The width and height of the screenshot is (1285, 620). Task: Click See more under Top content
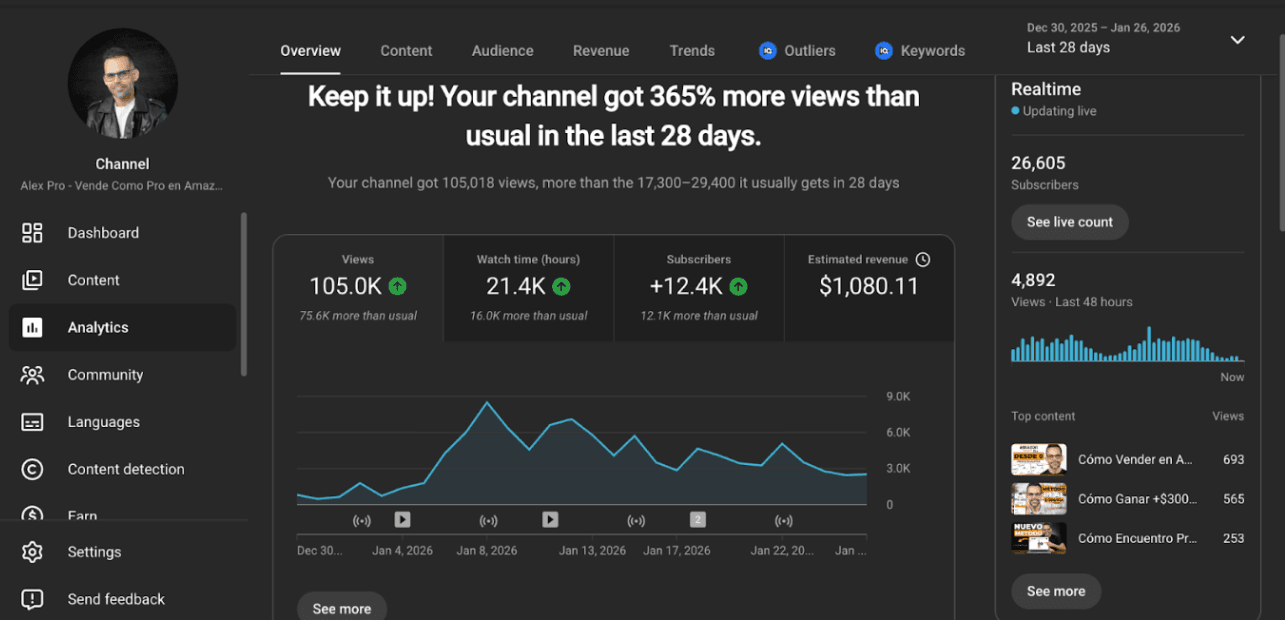(1055, 591)
